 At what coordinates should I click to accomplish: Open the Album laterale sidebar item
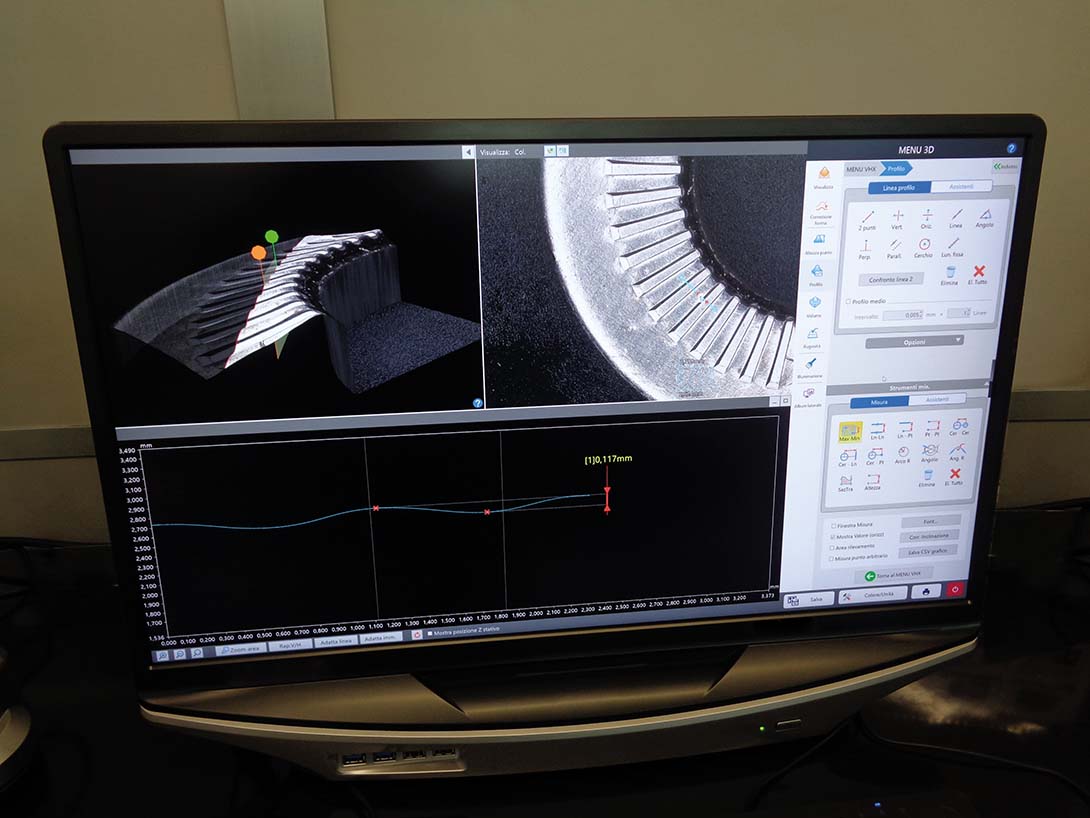coord(808,398)
